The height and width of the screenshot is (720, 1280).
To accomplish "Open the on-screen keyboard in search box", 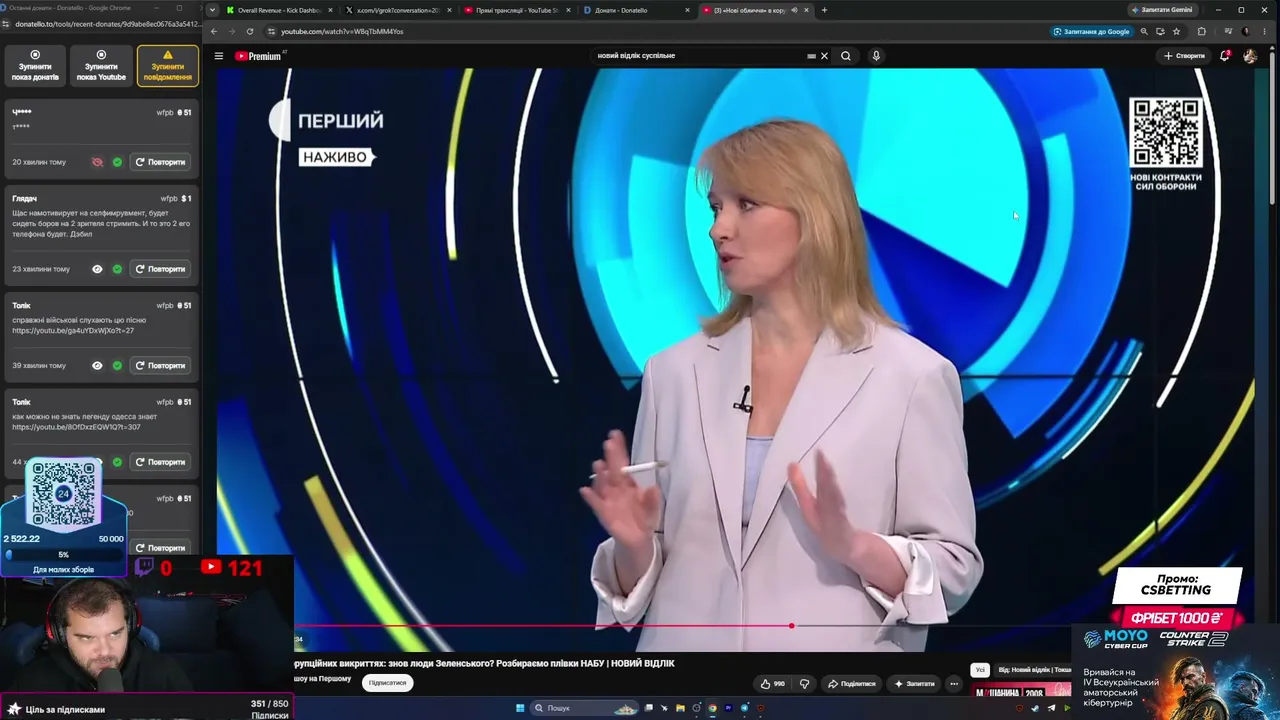I will click(811, 56).
